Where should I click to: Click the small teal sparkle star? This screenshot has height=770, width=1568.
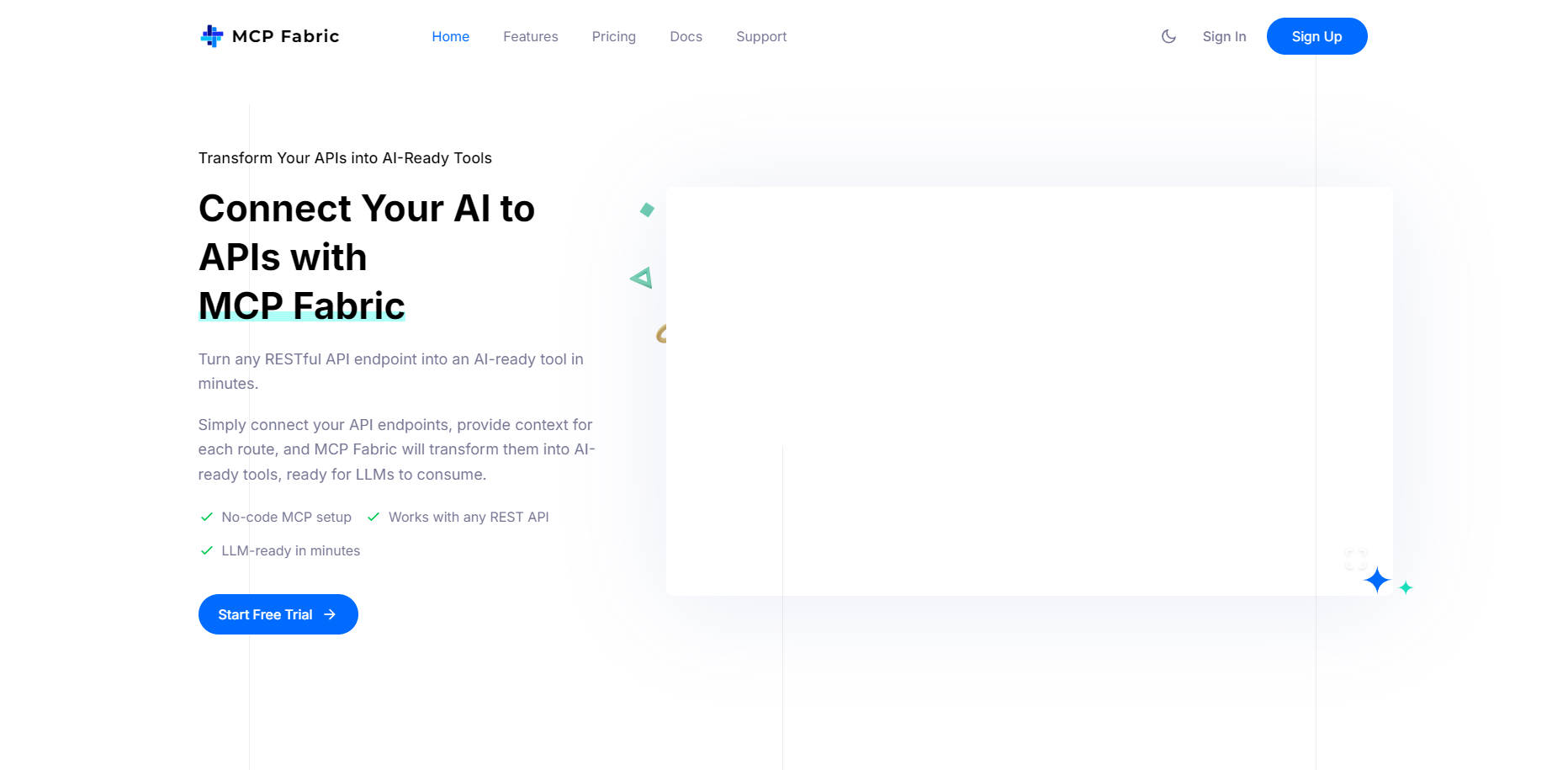(1406, 587)
